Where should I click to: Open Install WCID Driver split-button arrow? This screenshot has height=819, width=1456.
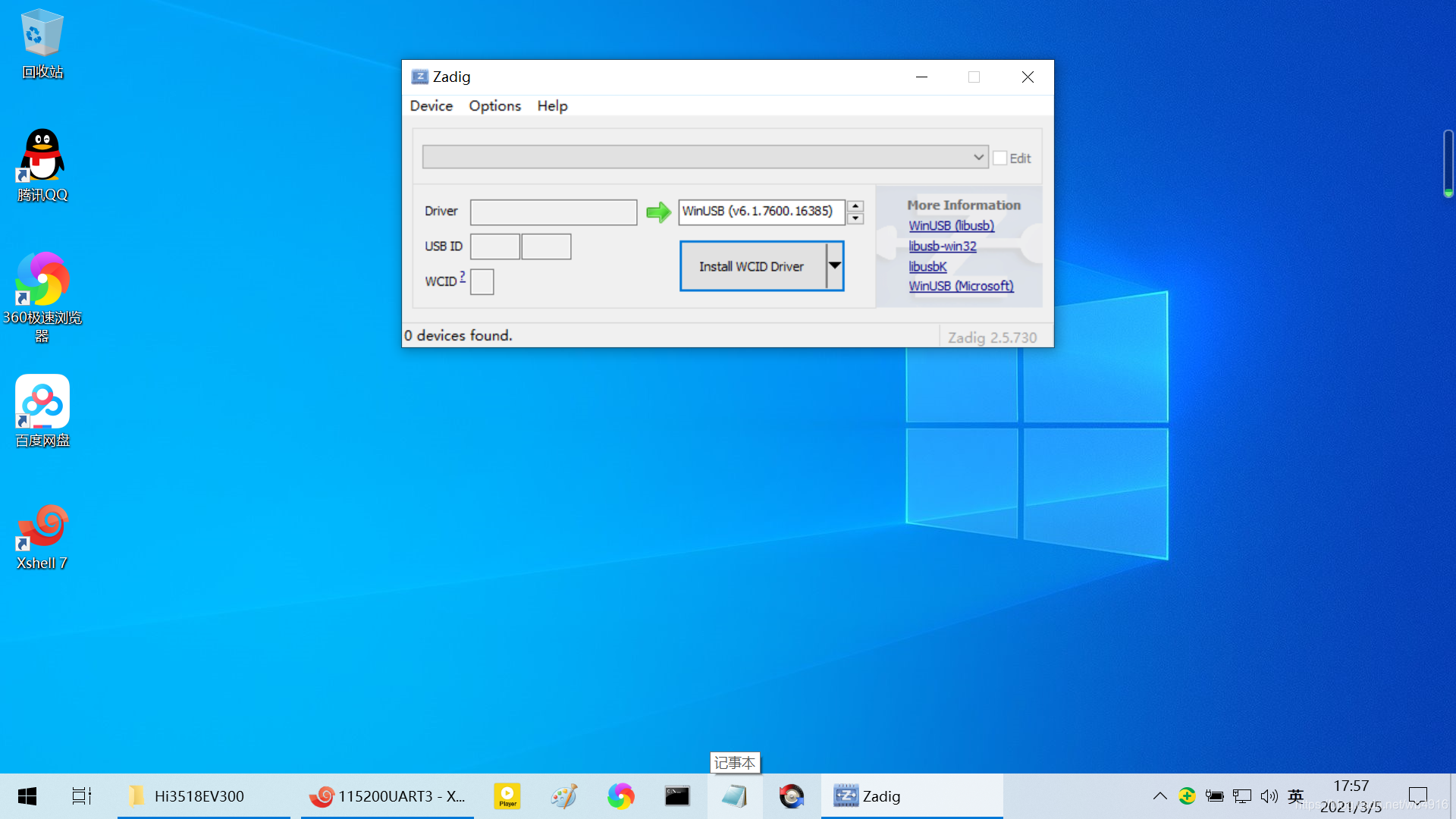[835, 266]
